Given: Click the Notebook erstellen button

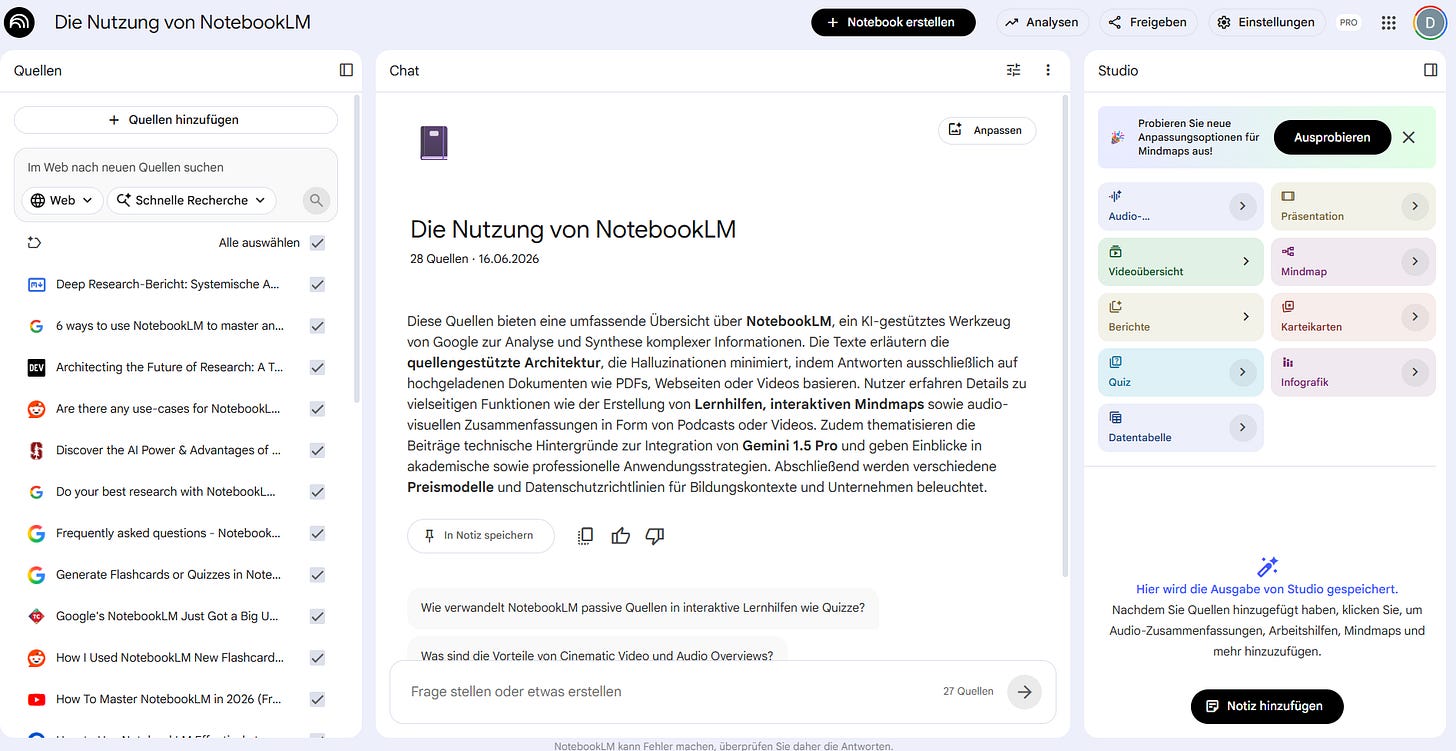Looking at the screenshot, I should (x=893, y=22).
